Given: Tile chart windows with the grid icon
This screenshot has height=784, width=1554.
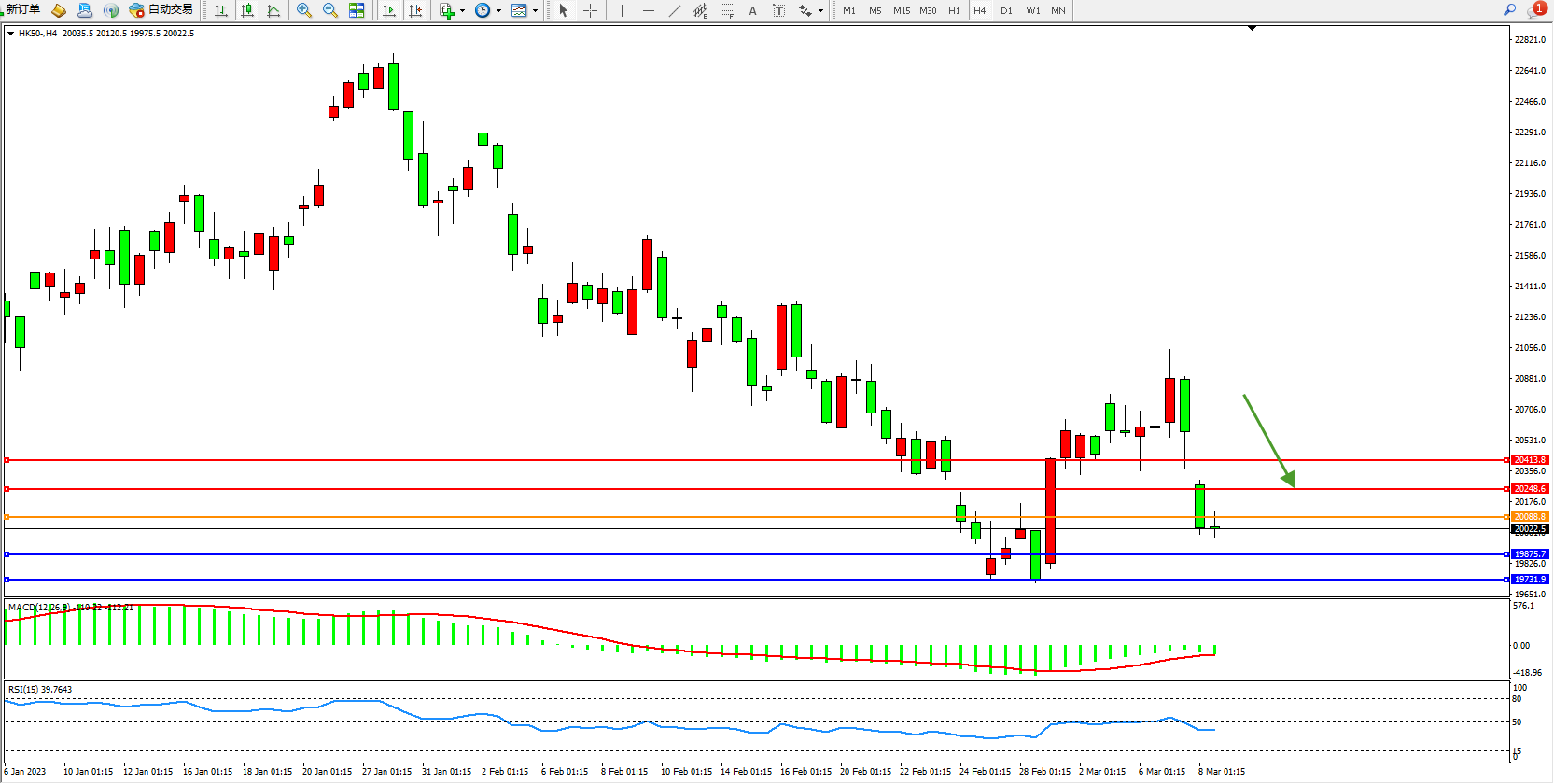Looking at the screenshot, I should (357, 10).
